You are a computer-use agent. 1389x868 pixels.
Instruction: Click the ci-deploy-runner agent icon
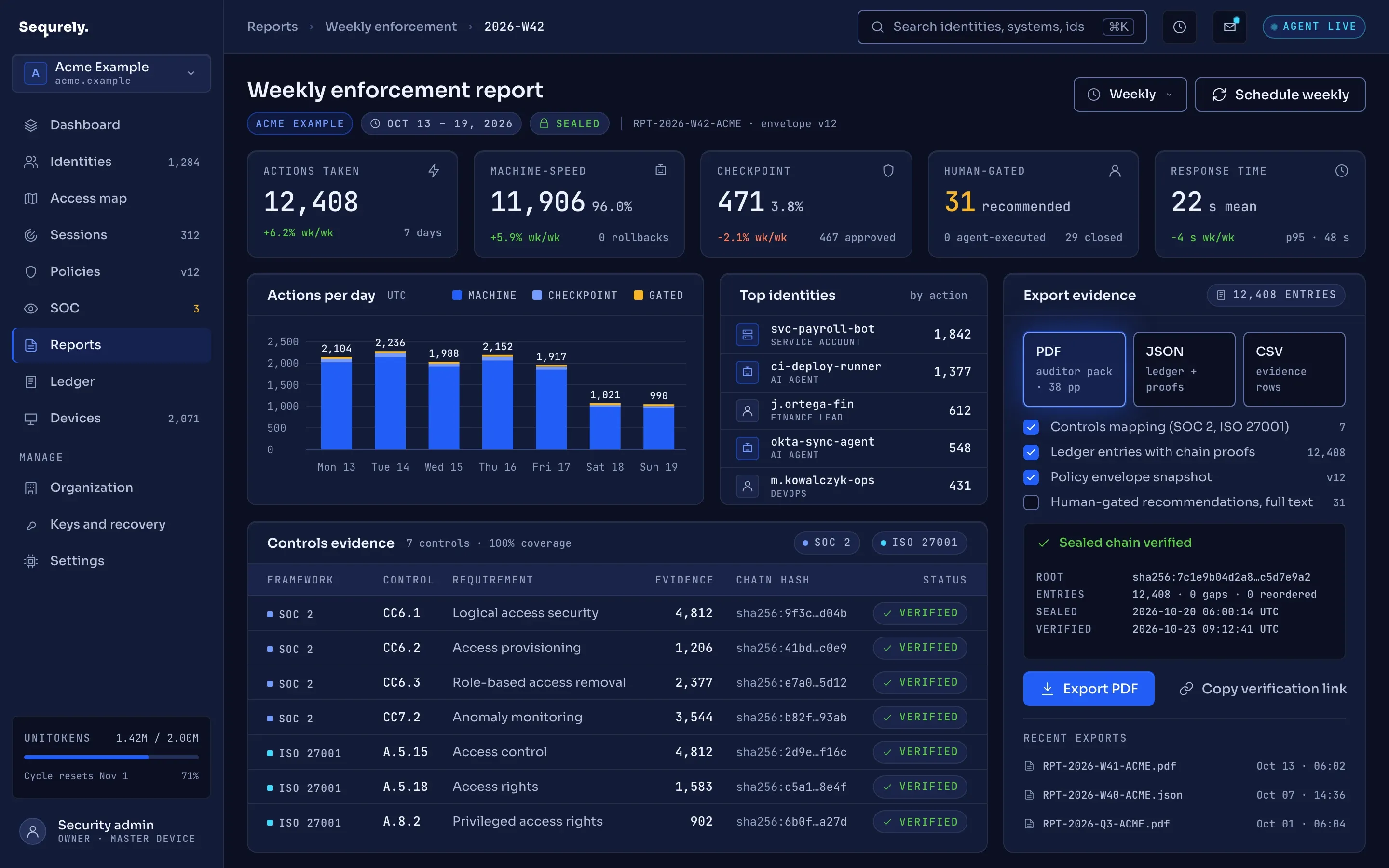click(747, 372)
